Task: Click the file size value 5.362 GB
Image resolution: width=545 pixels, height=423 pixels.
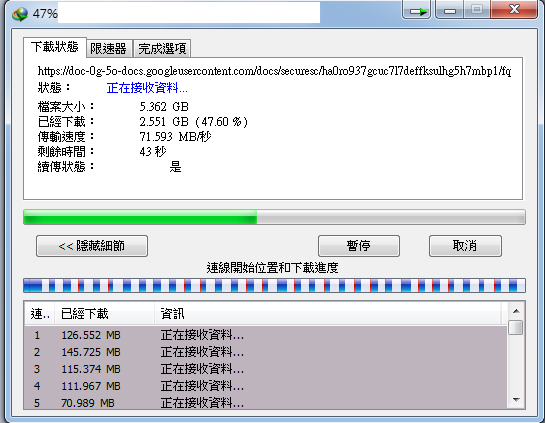Action: pos(164,106)
